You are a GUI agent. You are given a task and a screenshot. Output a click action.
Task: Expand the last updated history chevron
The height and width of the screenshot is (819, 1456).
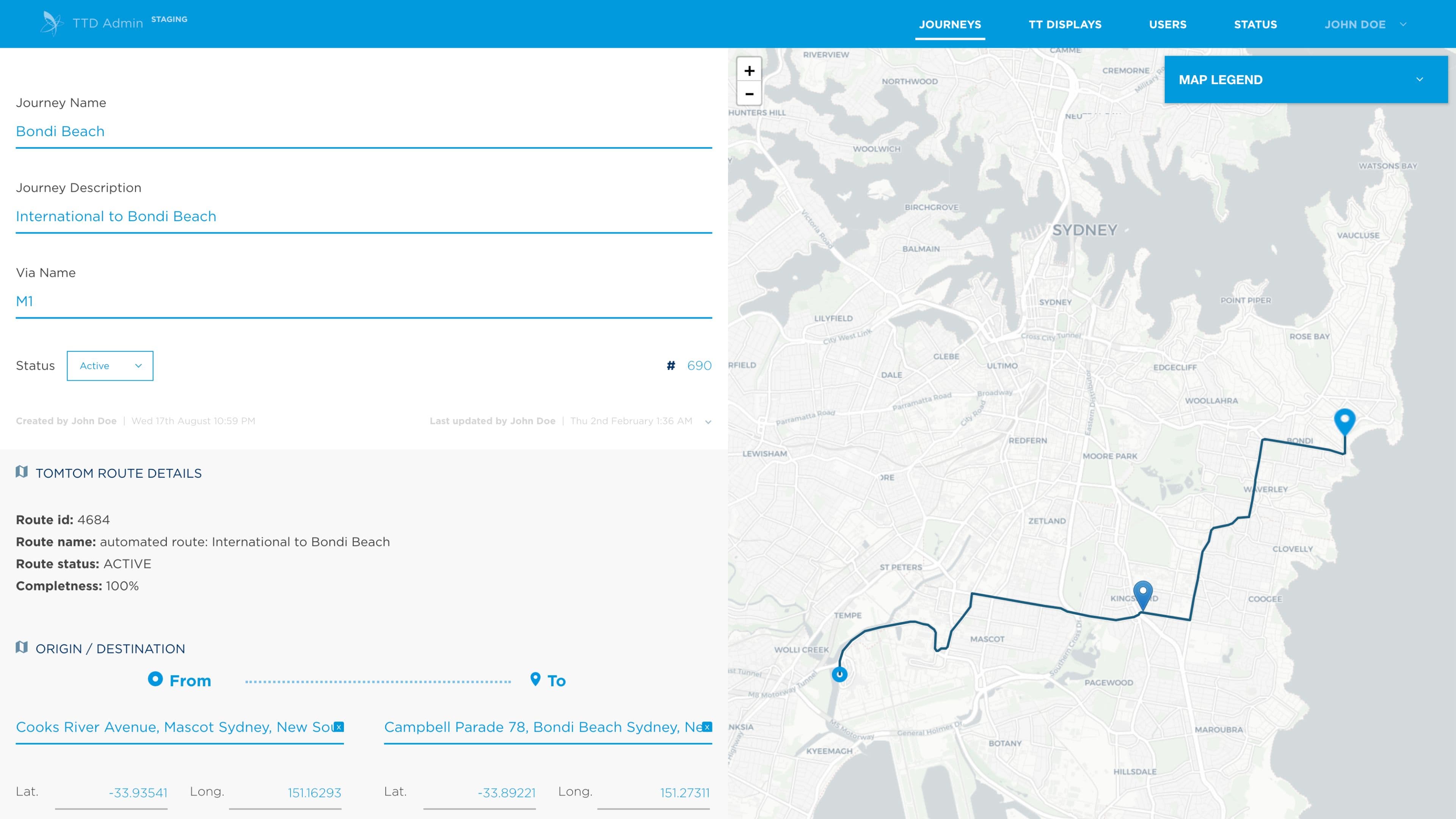click(708, 422)
